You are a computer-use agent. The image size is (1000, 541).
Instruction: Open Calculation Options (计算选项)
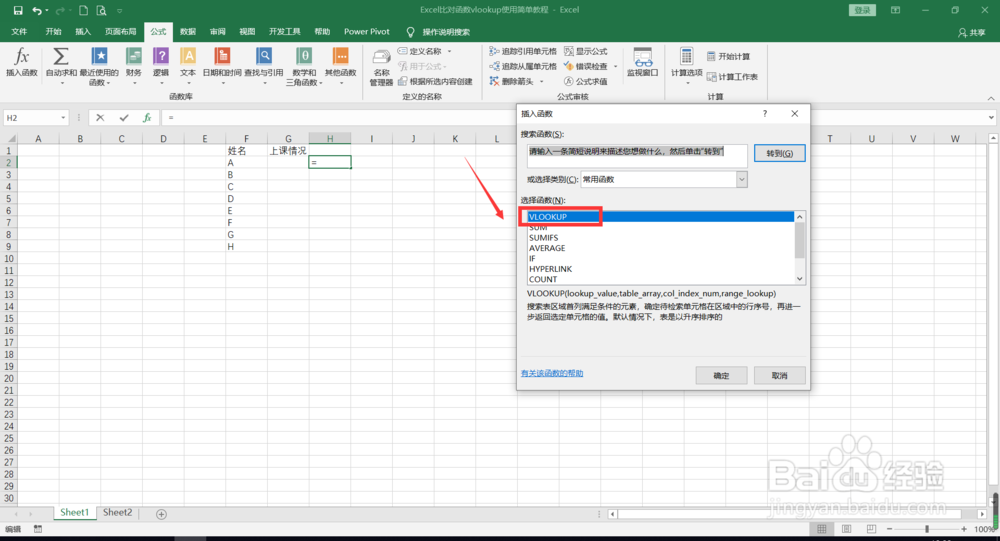[x=686, y=64]
